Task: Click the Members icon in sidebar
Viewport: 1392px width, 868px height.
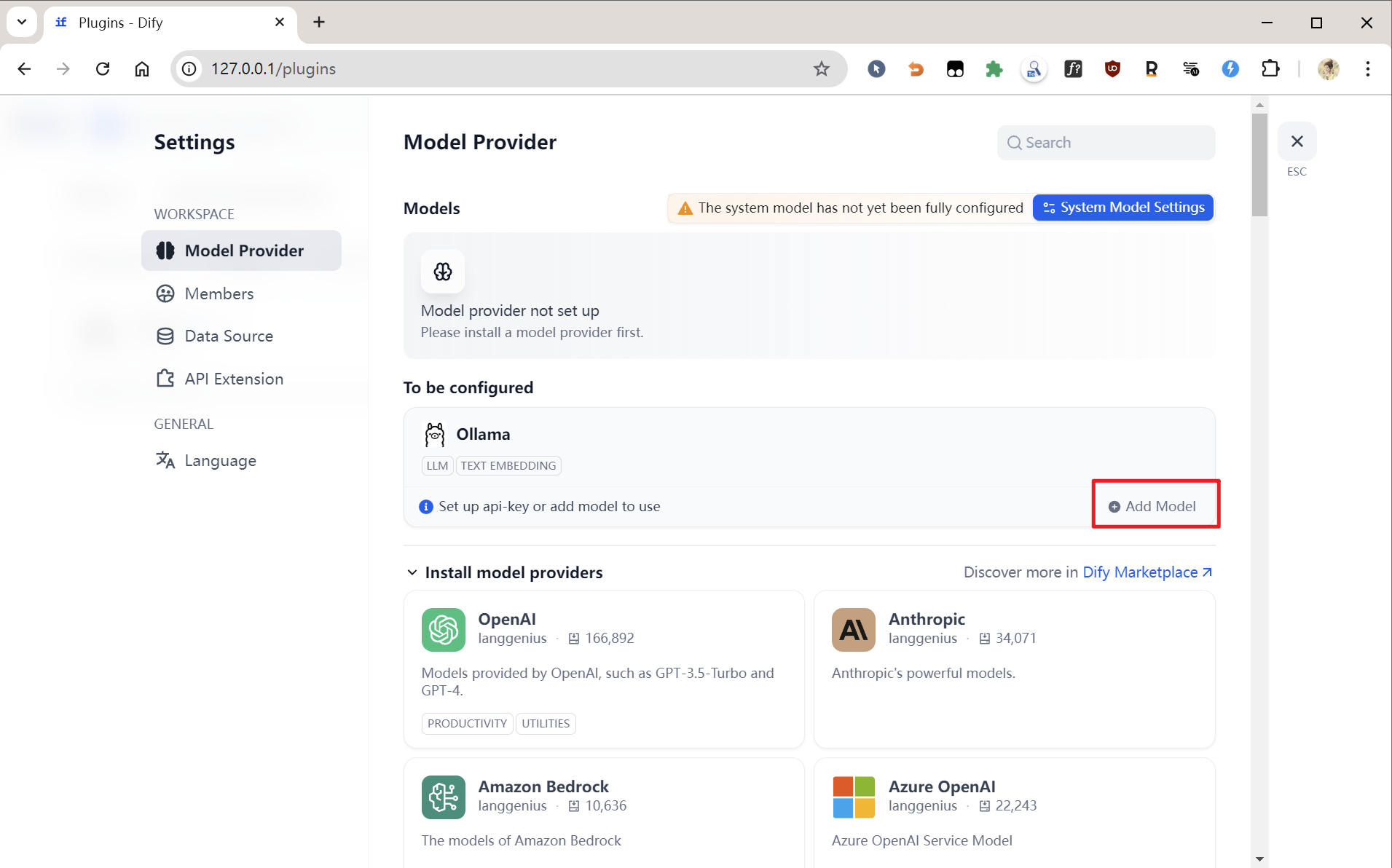Action: tap(165, 293)
